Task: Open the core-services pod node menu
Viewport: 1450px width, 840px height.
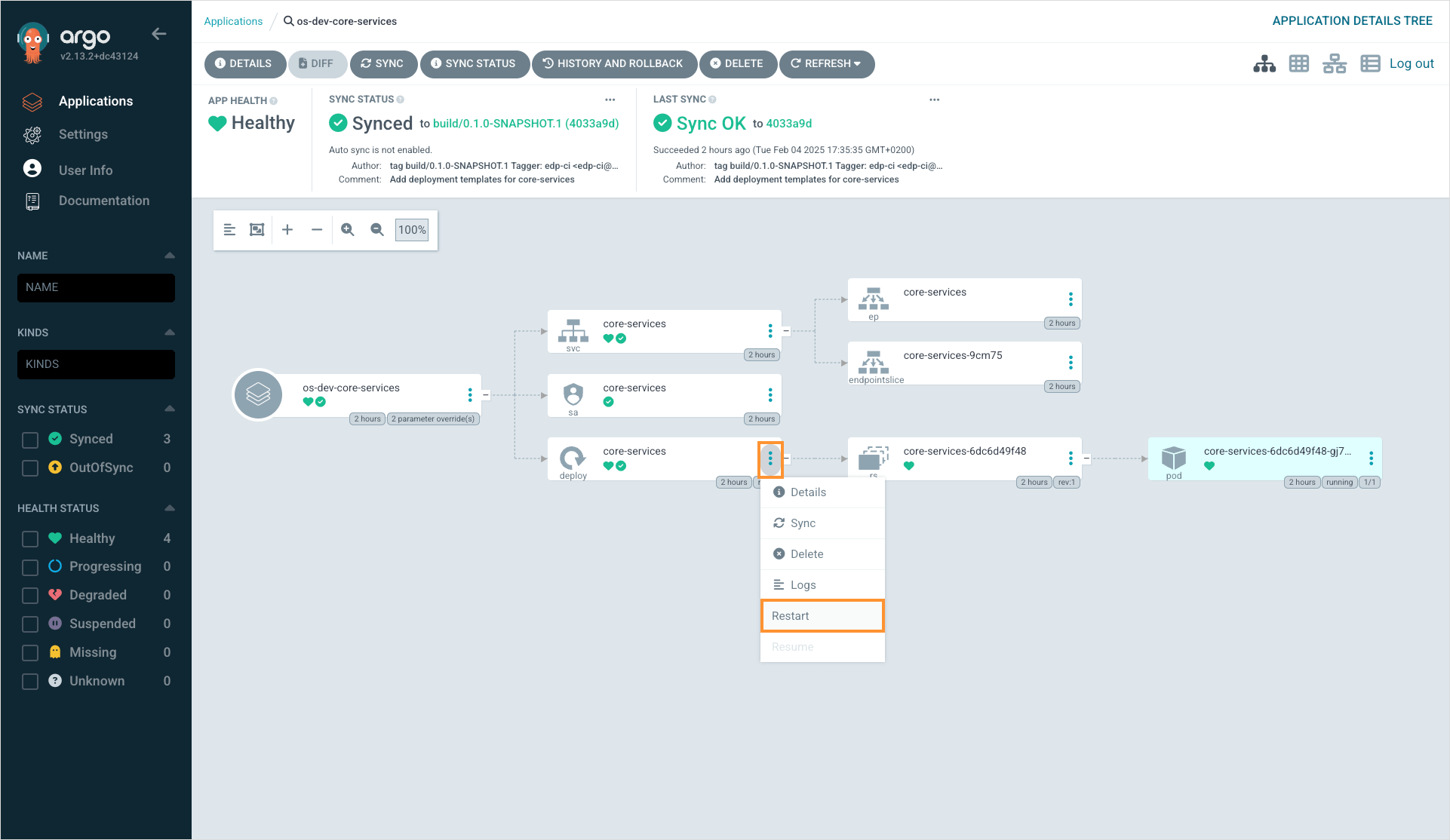Action: click(1371, 458)
